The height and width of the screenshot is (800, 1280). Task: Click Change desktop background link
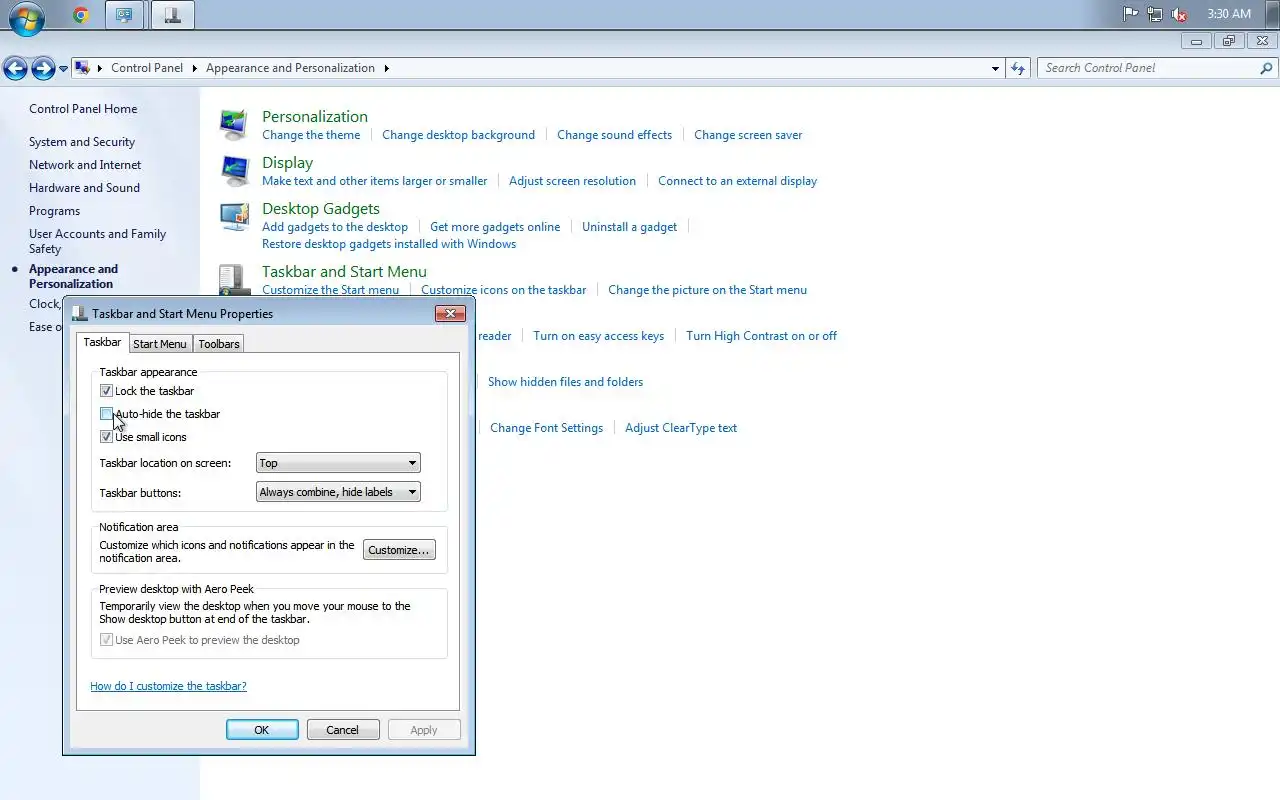coord(458,135)
